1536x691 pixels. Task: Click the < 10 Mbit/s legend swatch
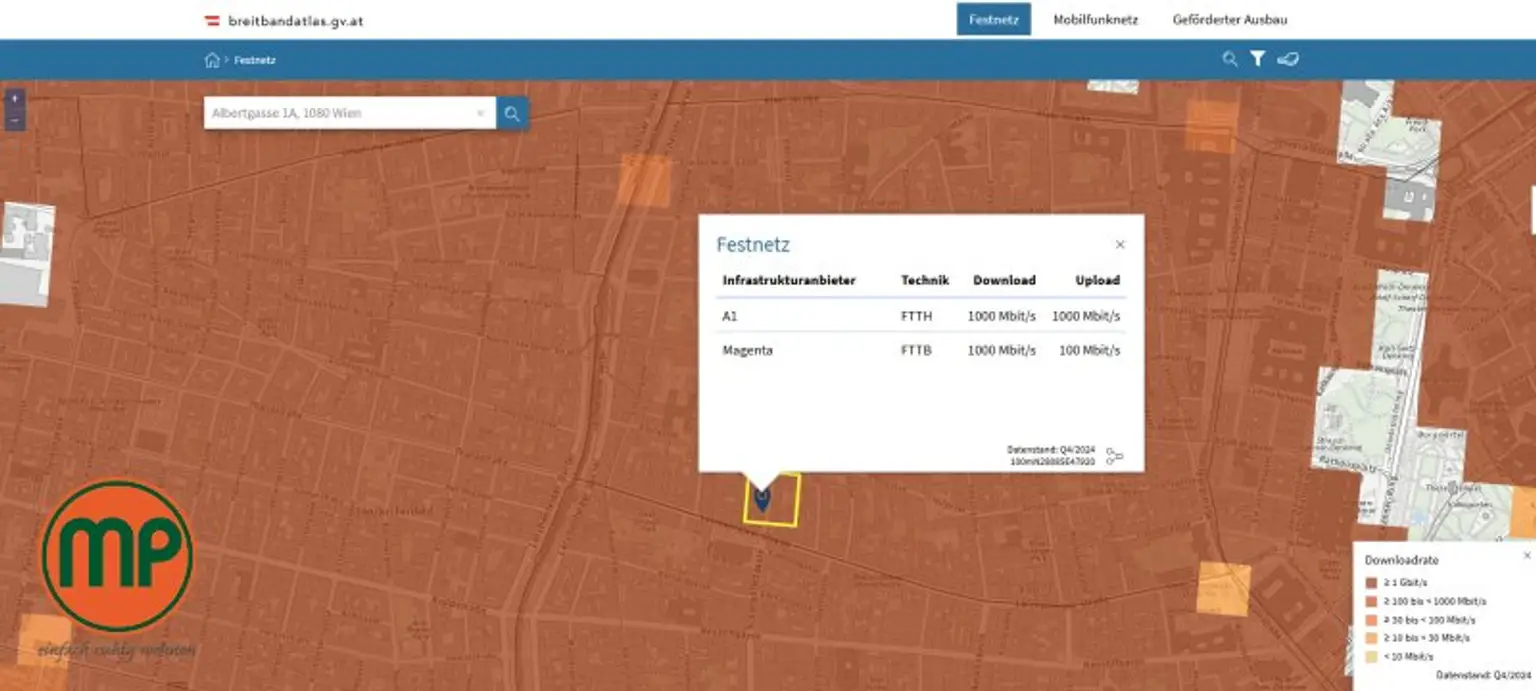[x=1372, y=656]
